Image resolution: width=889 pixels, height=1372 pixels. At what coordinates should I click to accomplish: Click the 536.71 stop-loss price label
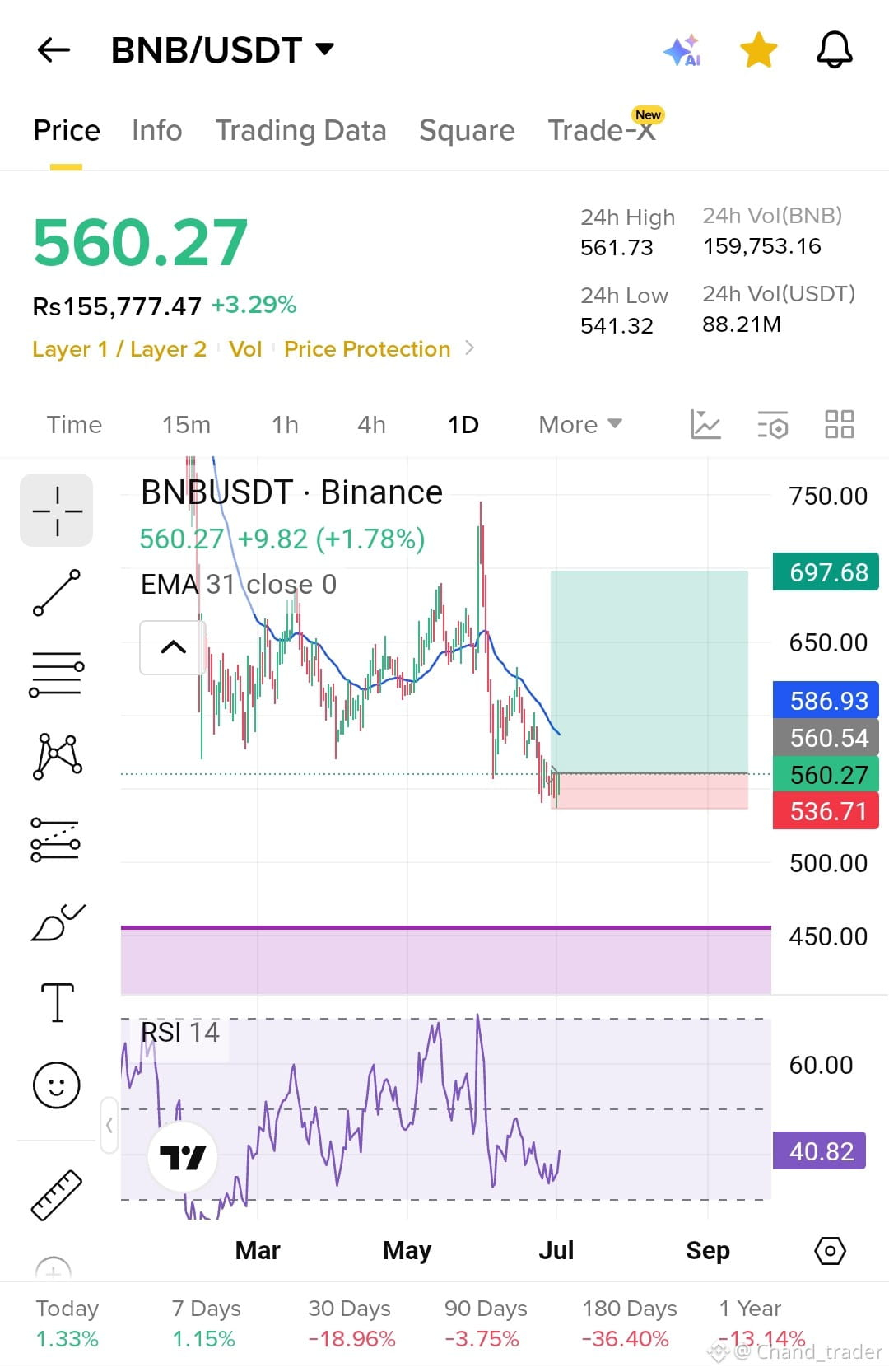pos(826,811)
